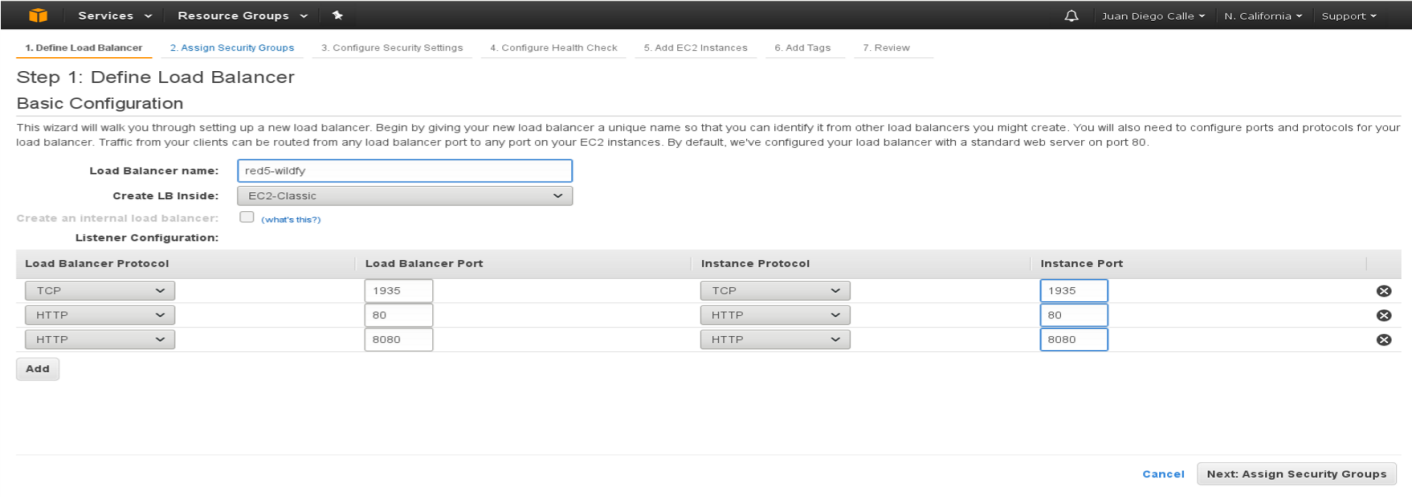Screen dimensions: 1412x497
Task: Click Next: Assign Security Groups button
Action: (x=1296, y=474)
